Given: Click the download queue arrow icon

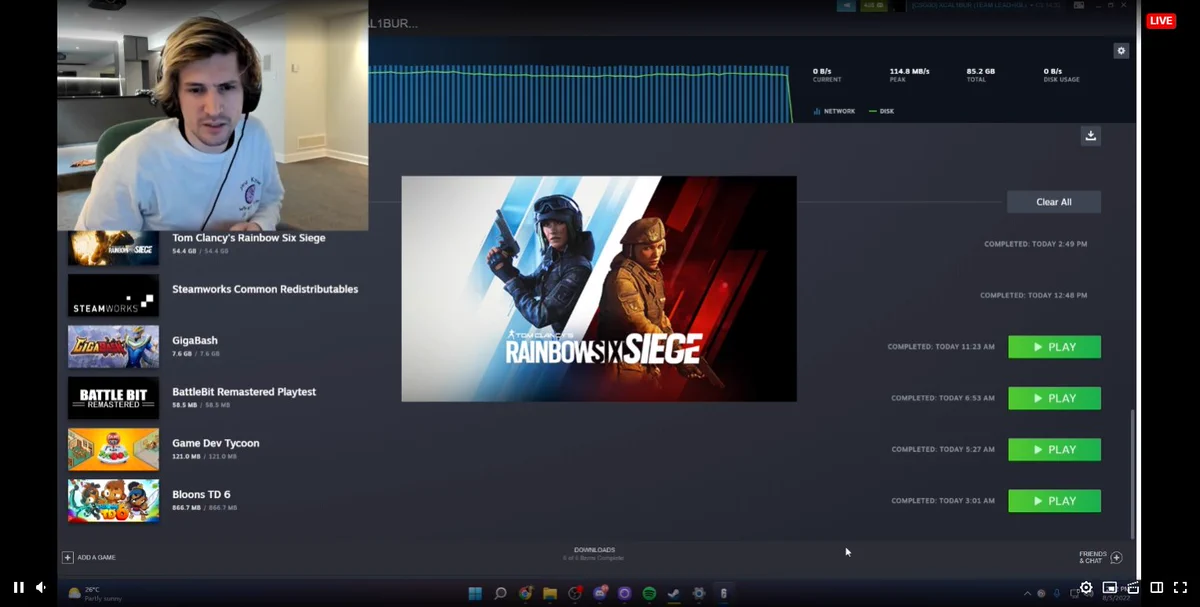Looking at the screenshot, I should 1091,136.
